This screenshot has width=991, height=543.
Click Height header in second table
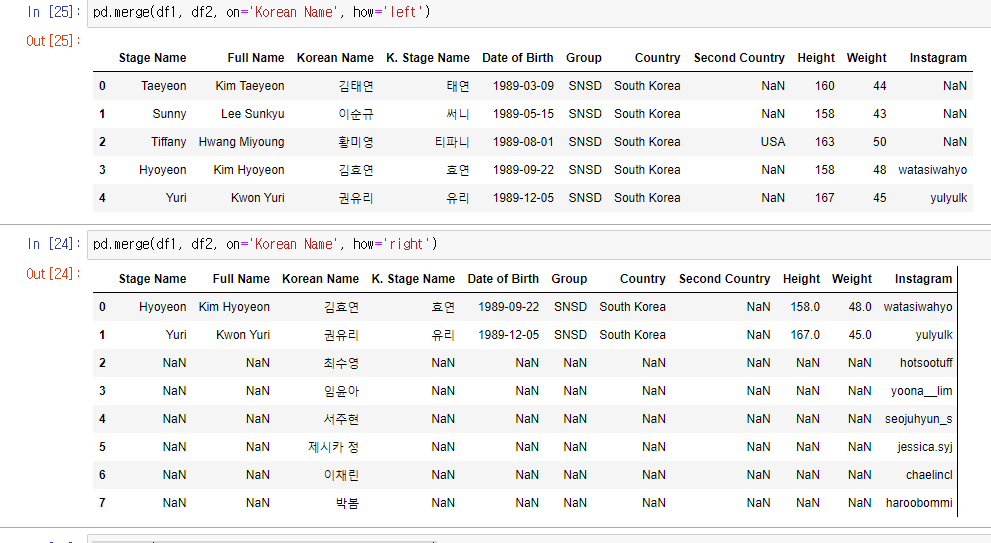click(x=801, y=279)
